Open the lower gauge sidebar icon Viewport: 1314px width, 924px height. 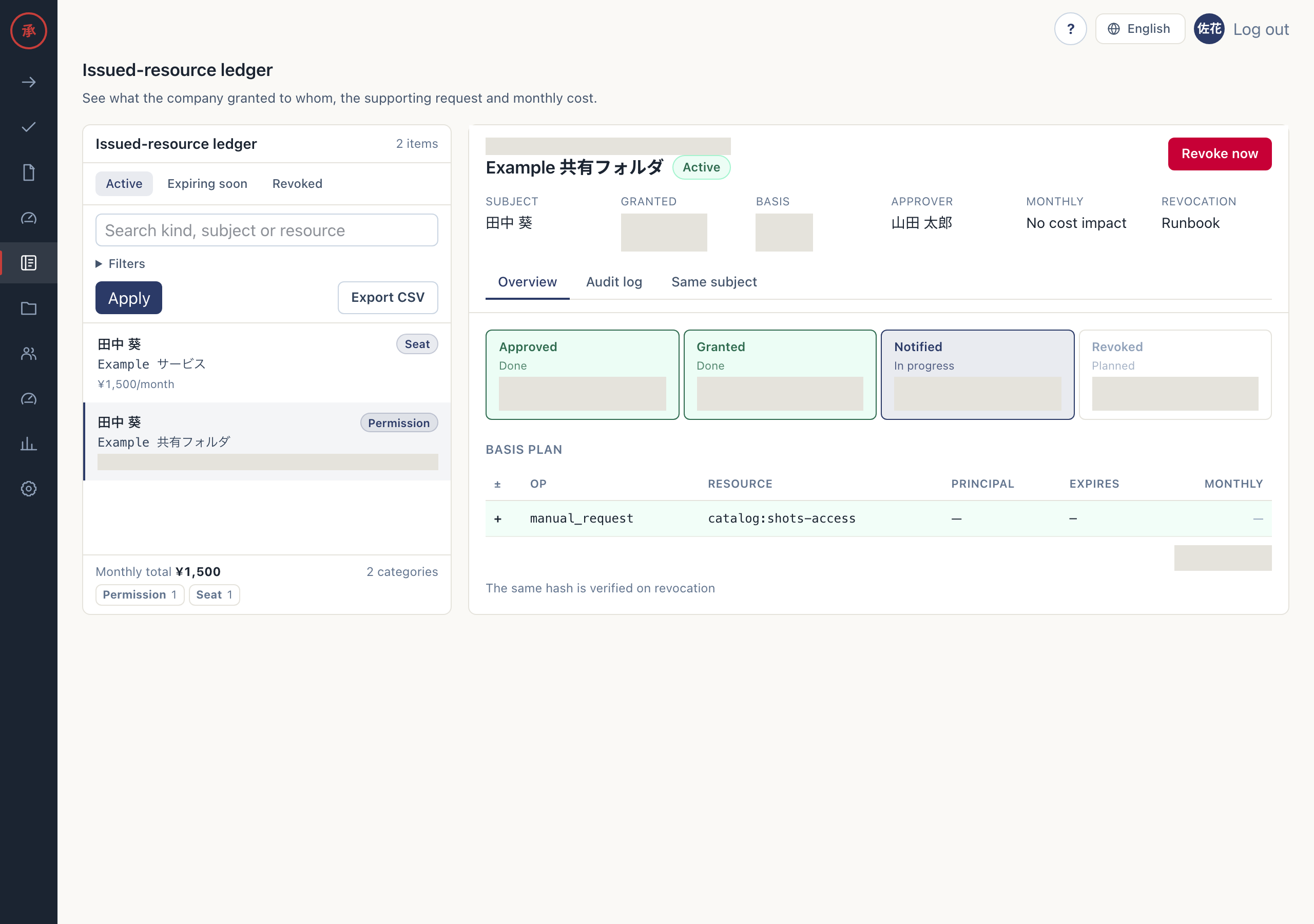pos(29,398)
